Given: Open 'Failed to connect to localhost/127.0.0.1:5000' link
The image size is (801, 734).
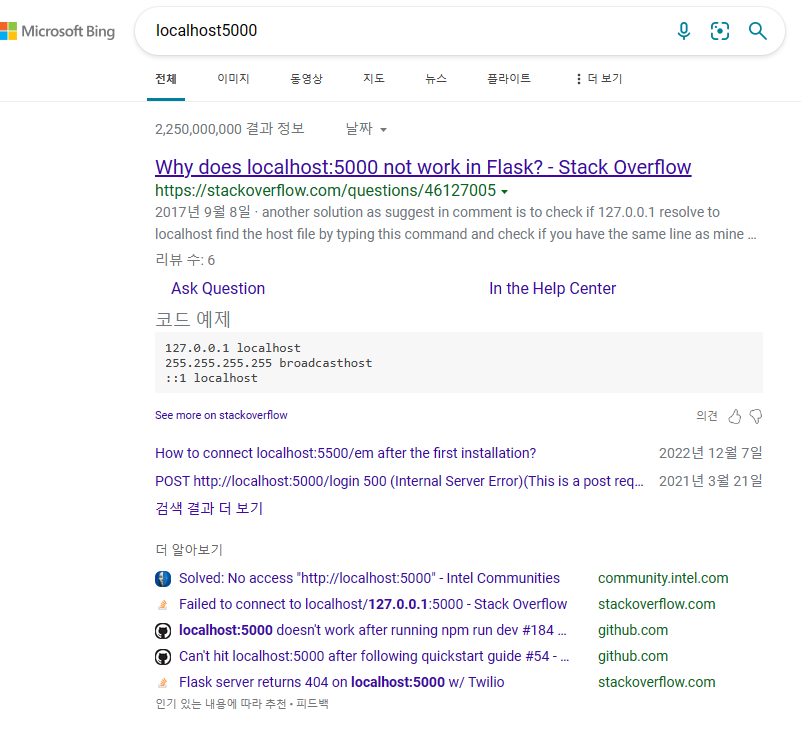Looking at the screenshot, I should [373, 604].
